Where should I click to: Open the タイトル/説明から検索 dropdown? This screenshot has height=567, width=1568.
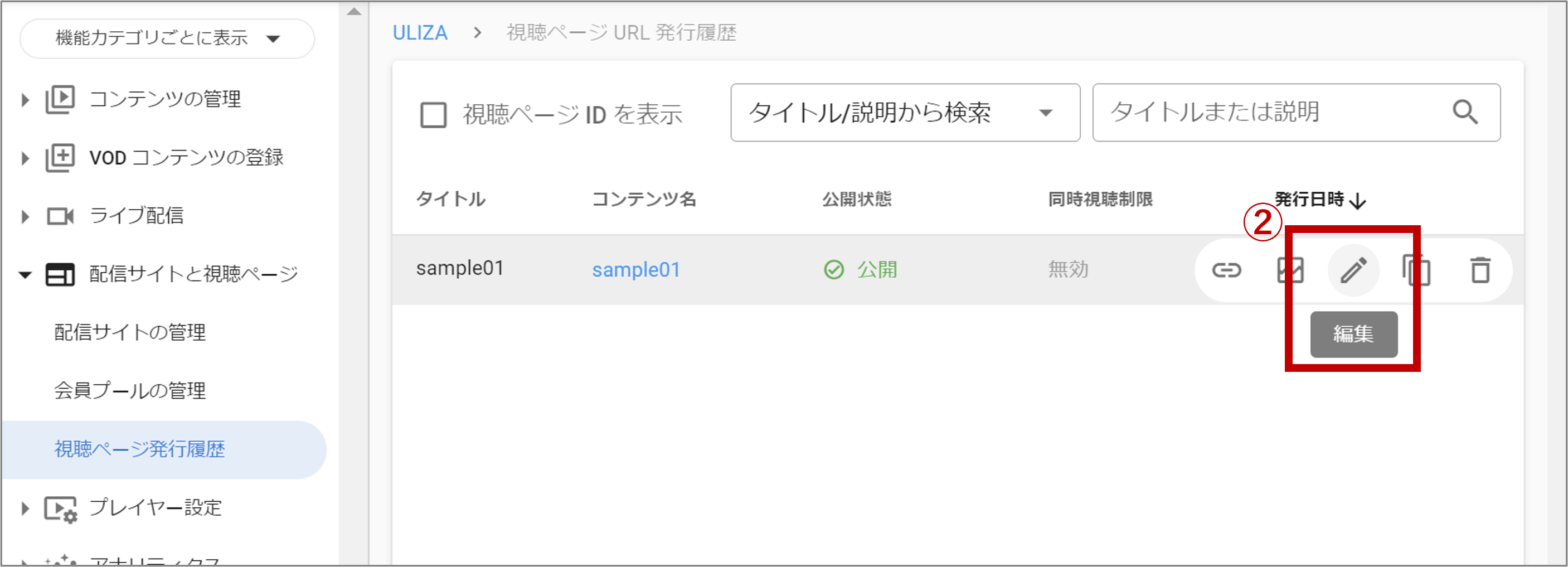tap(905, 113)
